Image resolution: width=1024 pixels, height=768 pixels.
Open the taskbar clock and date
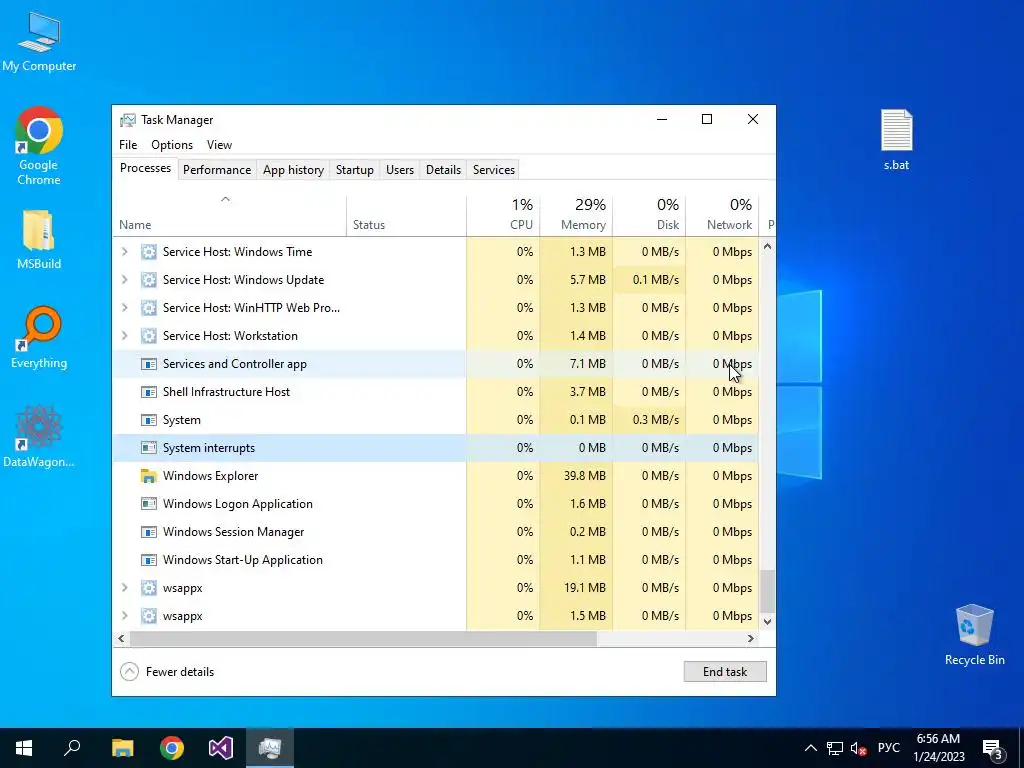pos(938,748)
